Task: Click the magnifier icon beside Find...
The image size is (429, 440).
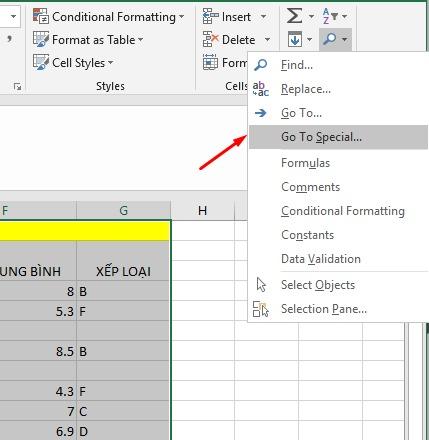Action: (261, 65)
